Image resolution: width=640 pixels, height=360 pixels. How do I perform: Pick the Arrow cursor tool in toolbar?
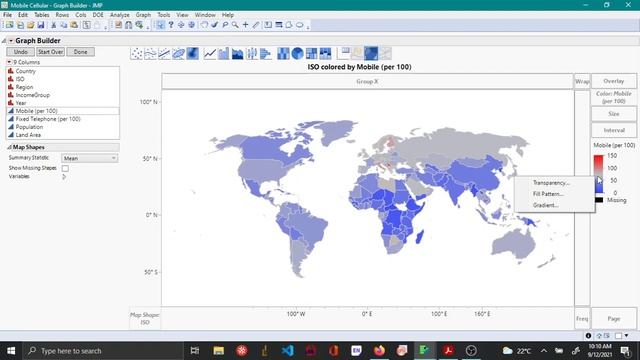(160, 25)
